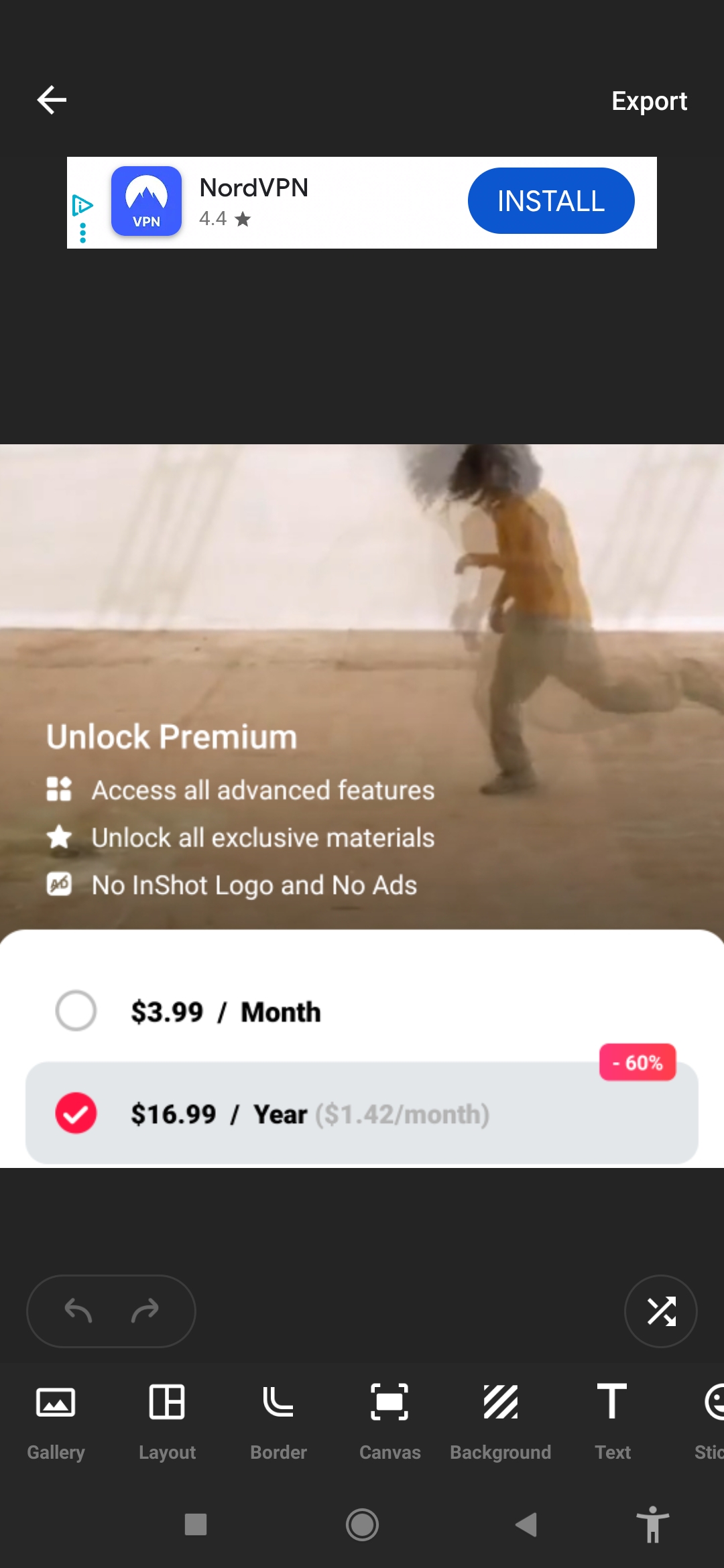Open the NordVPN app icon in ad
724x1568 pixels.
(x=146, y=201)
